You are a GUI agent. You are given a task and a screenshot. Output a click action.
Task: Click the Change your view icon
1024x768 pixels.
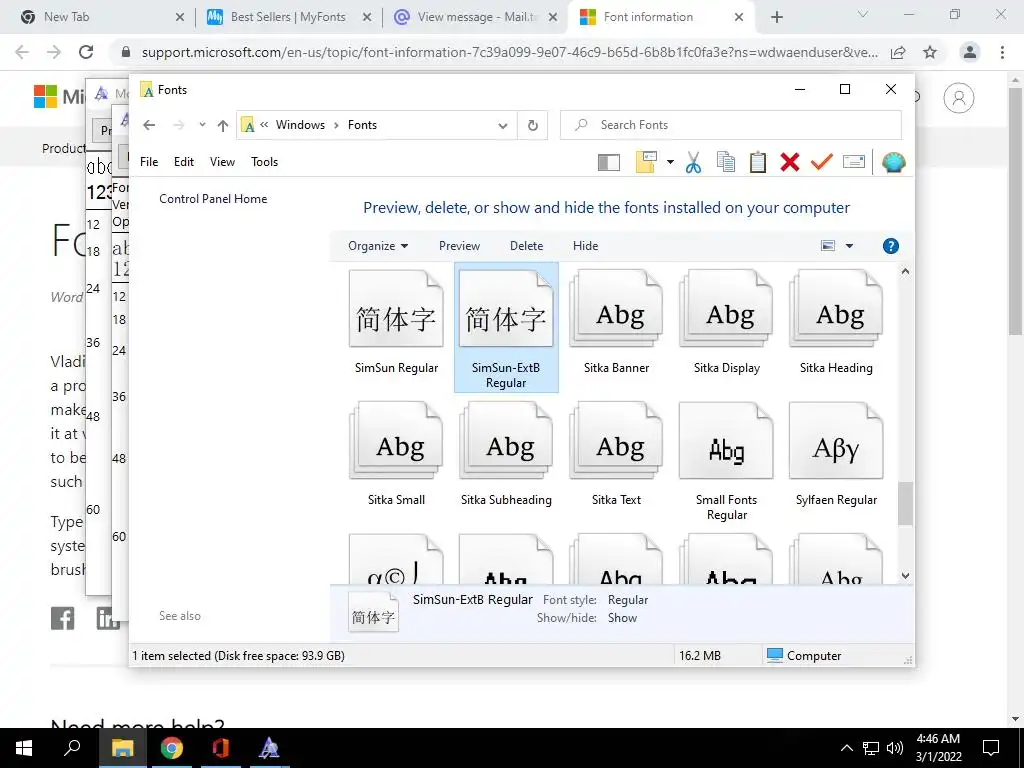[827, 246]
